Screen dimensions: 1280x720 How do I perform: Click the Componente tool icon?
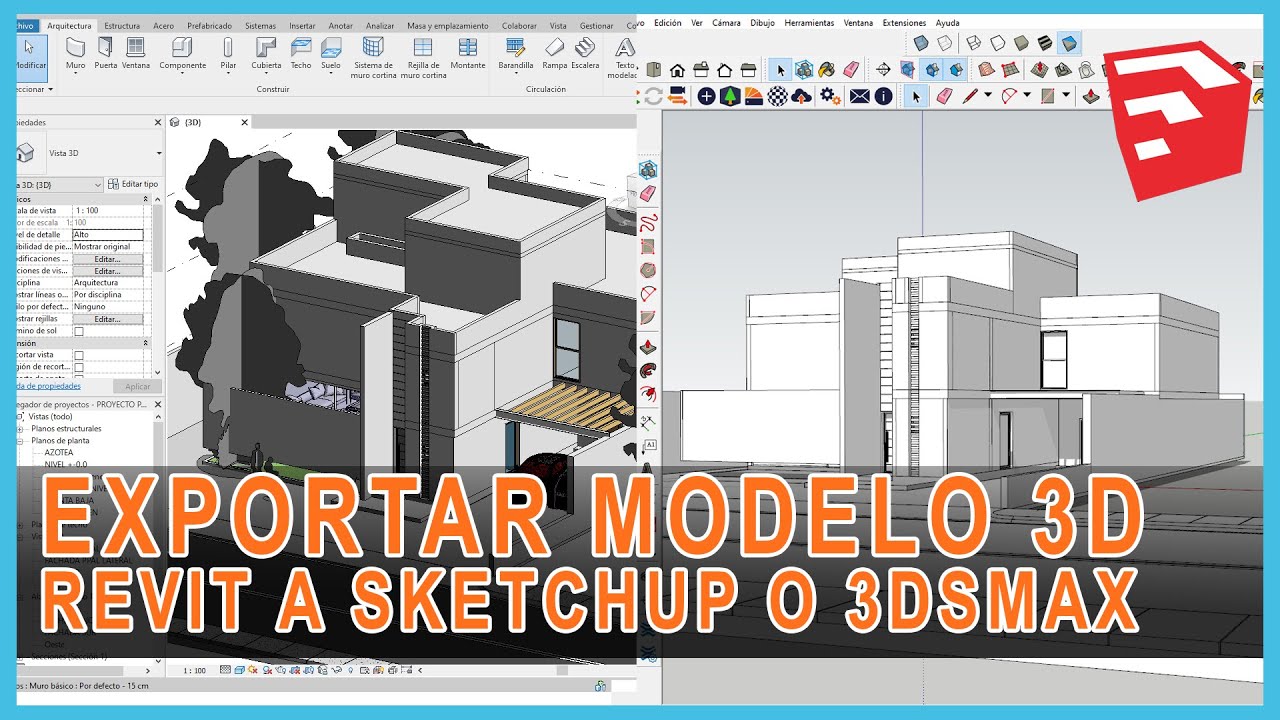(182, 47)
